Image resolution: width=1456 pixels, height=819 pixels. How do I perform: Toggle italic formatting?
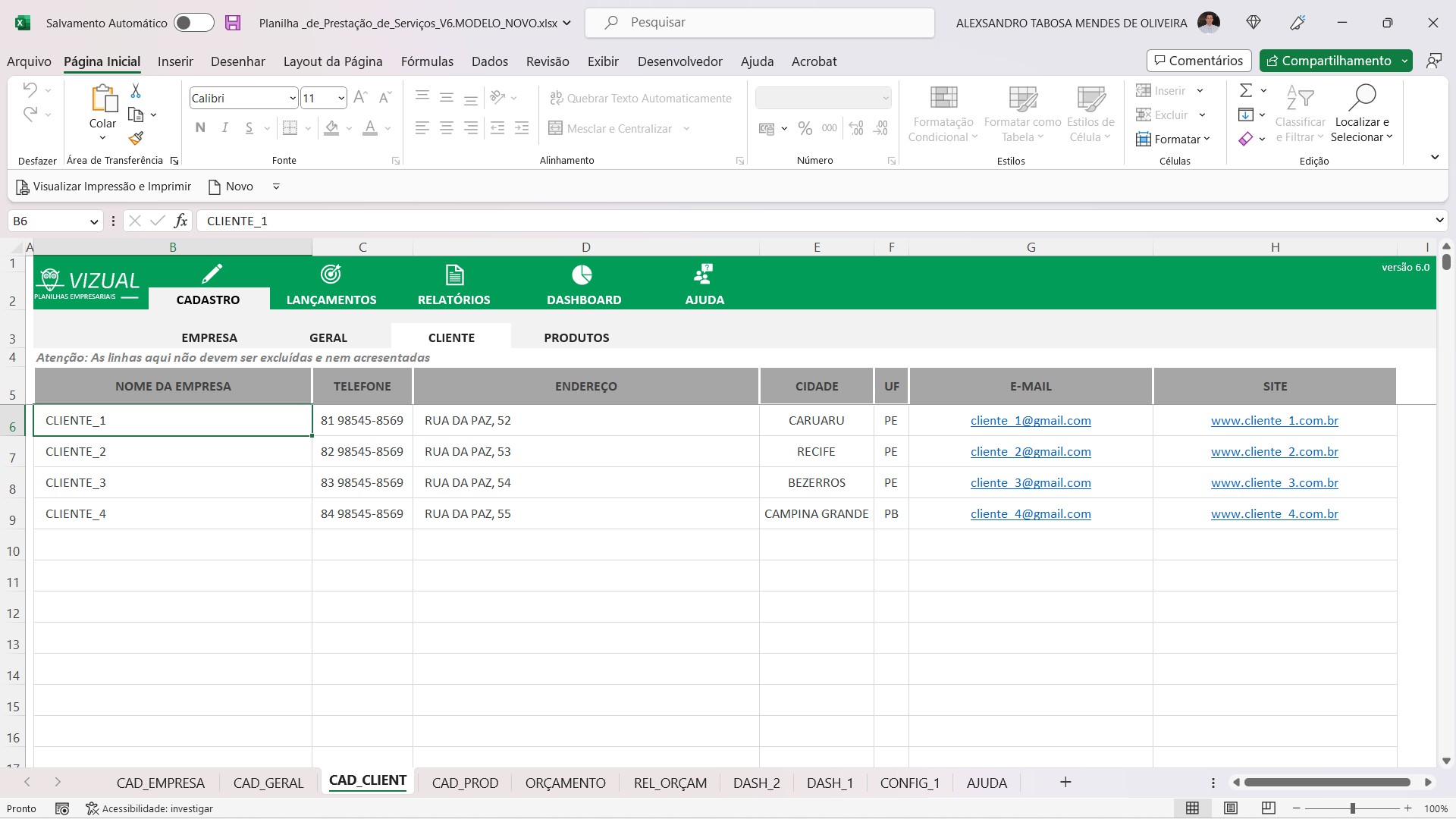[x=224, y=127]
